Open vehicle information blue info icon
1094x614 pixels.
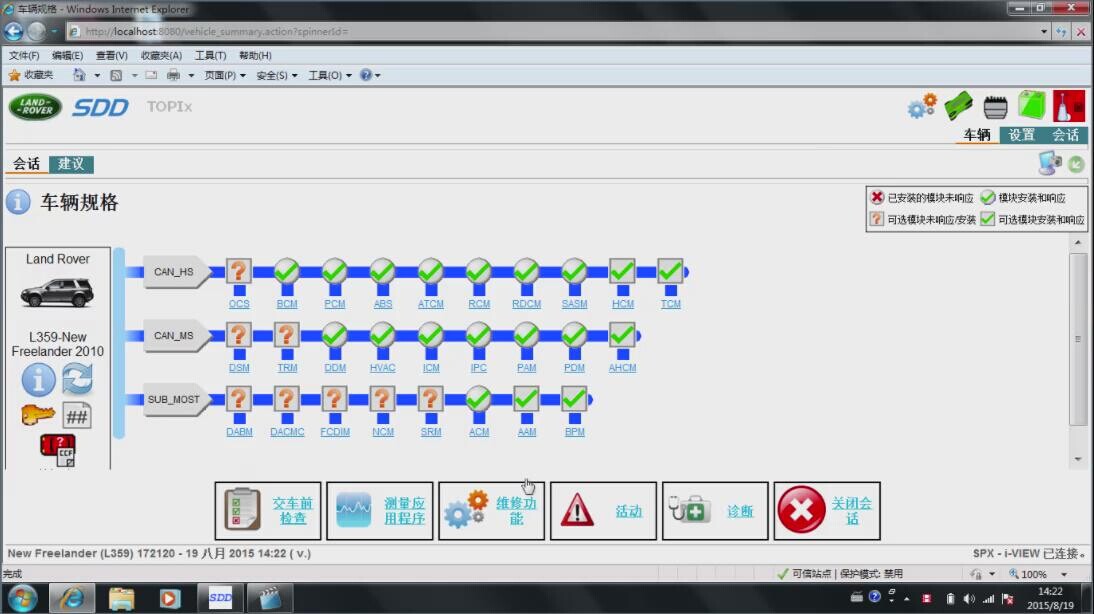tap(38, 380)
